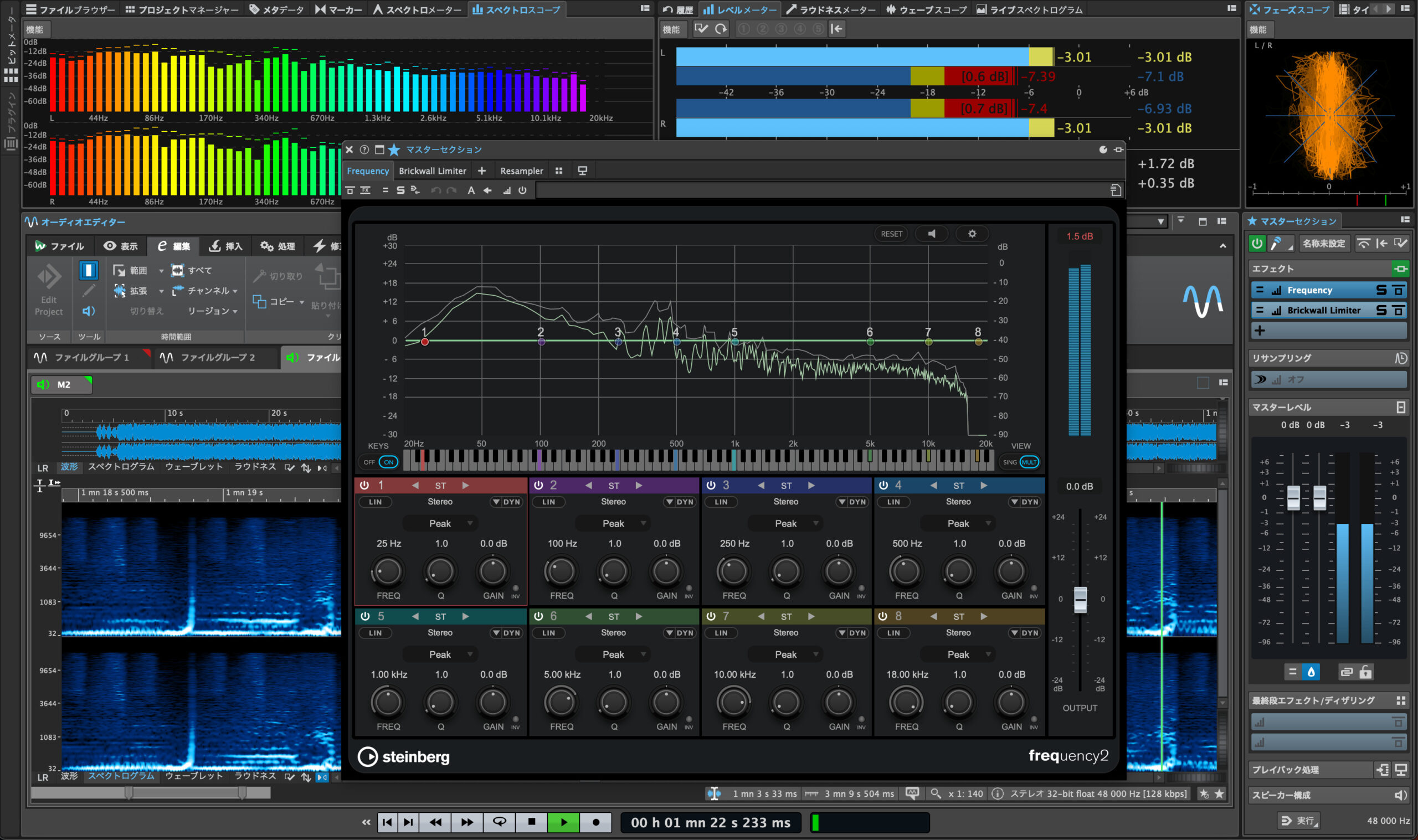1418x840 pixels.
Task: Toggle Frequency2 listen speaker icon
Action: 931,234
